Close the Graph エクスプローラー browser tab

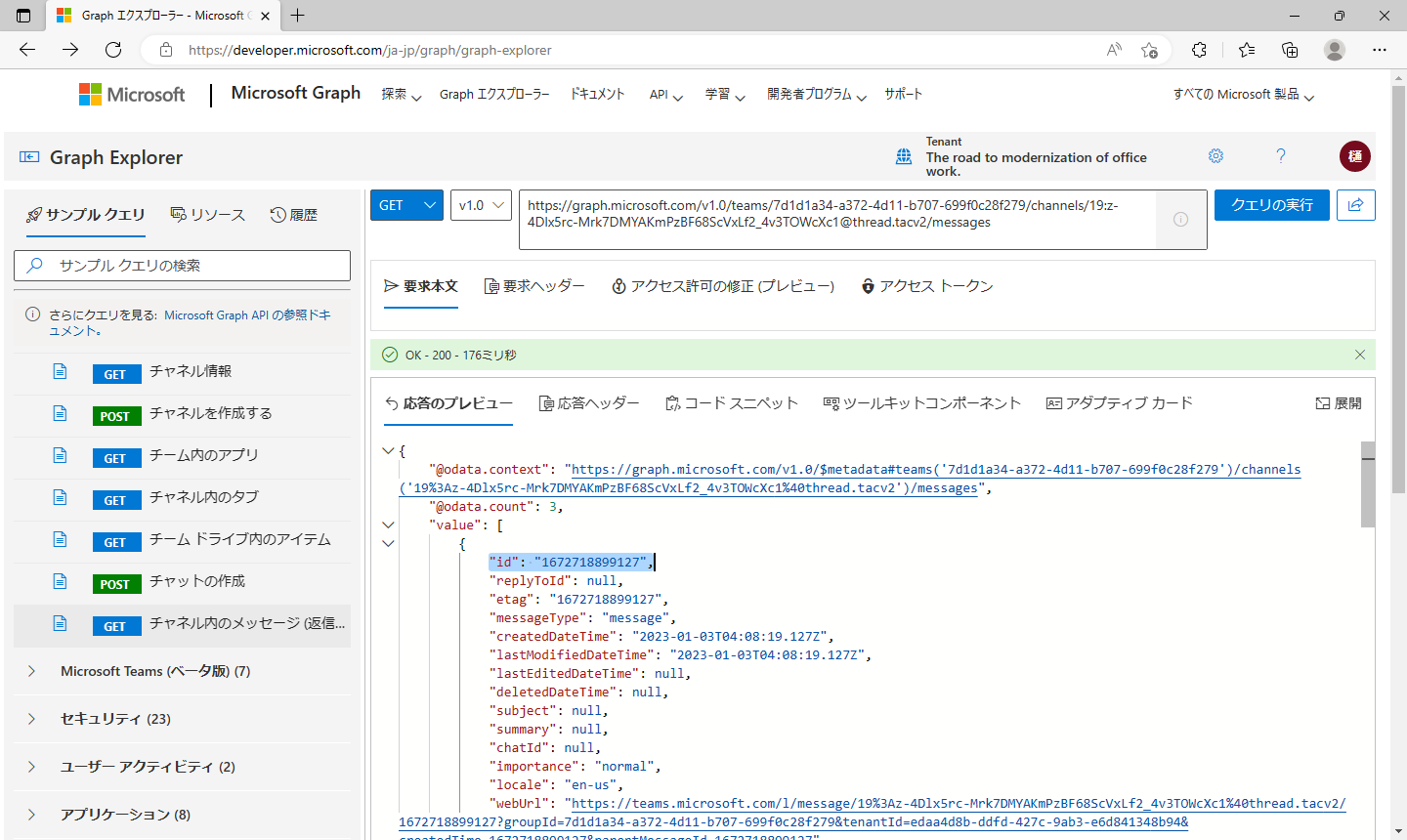point(265,16)
